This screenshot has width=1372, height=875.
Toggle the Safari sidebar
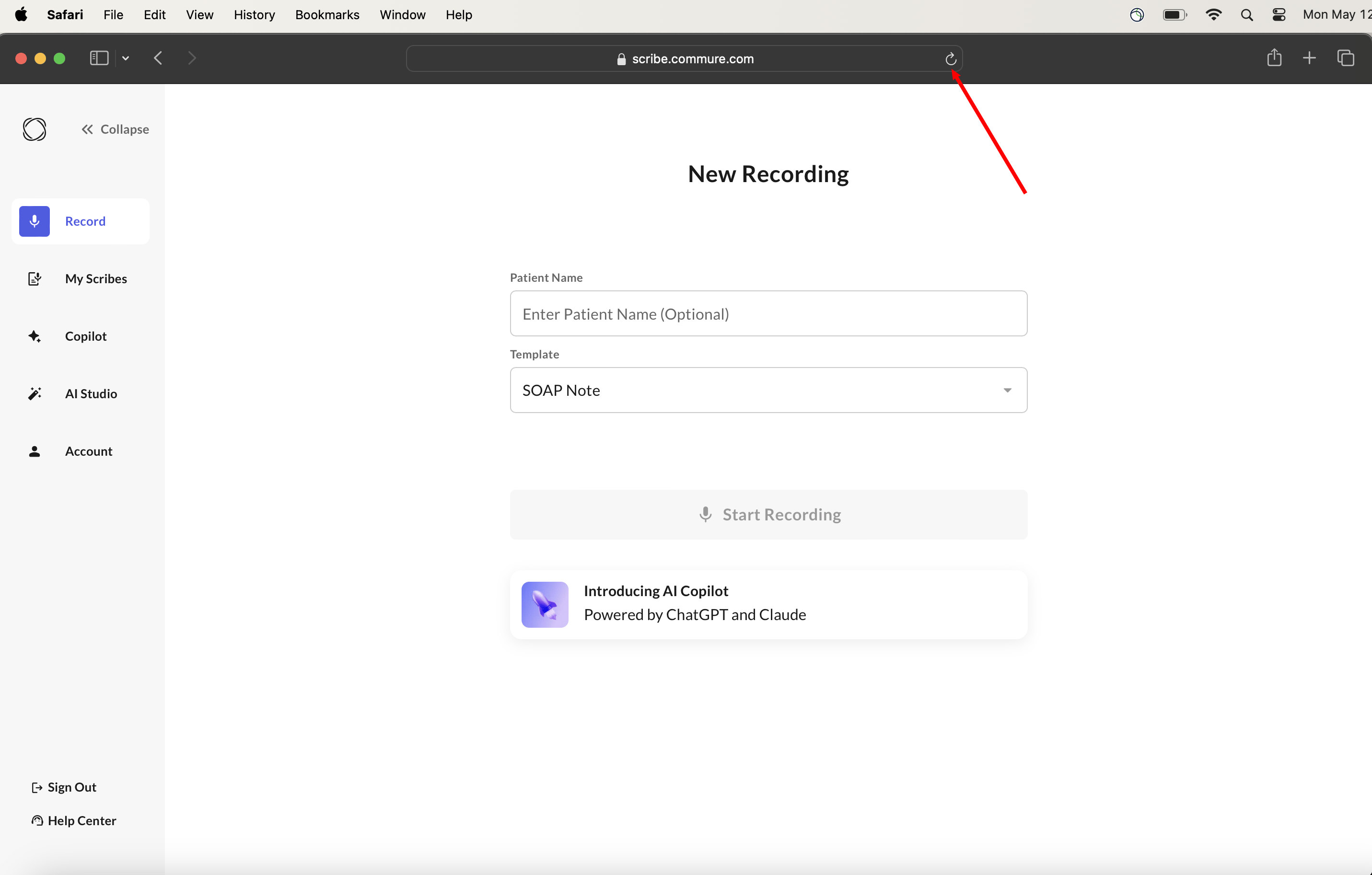[x=99, y=58]
